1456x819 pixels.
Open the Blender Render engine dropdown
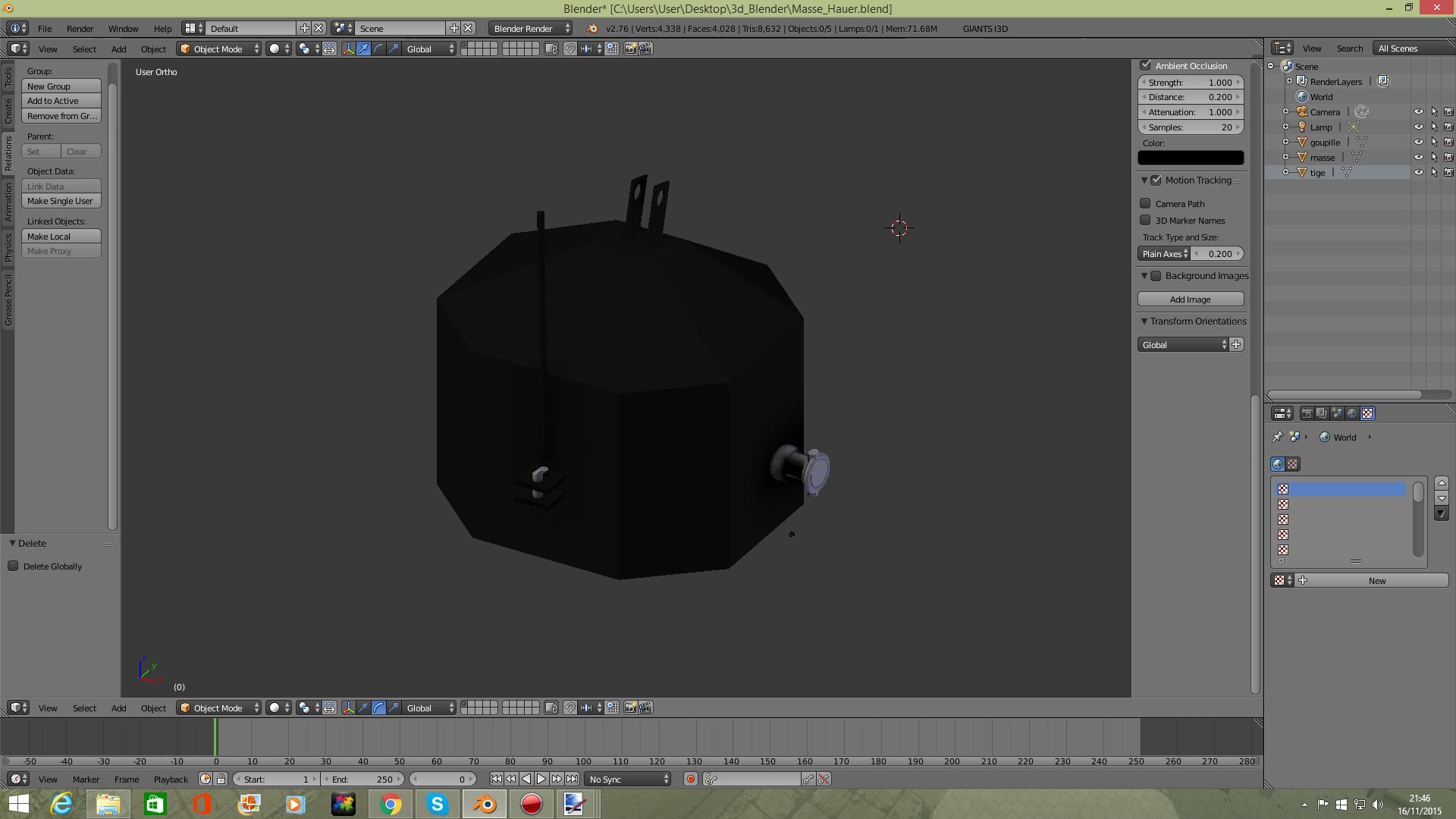530,28
